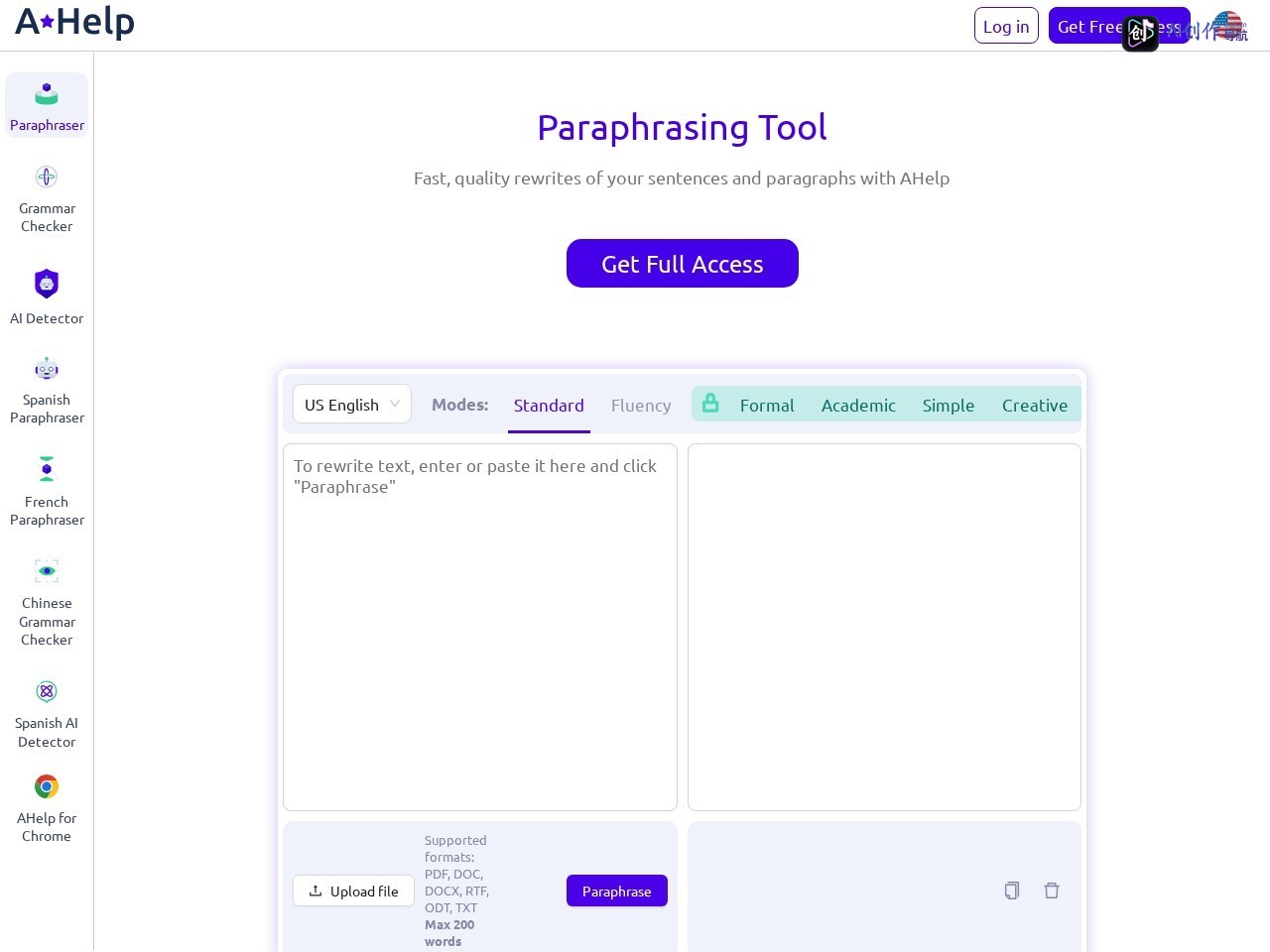Click the Get Full Access button
Screen dimensions: 1270x952
tap(683, 264)
